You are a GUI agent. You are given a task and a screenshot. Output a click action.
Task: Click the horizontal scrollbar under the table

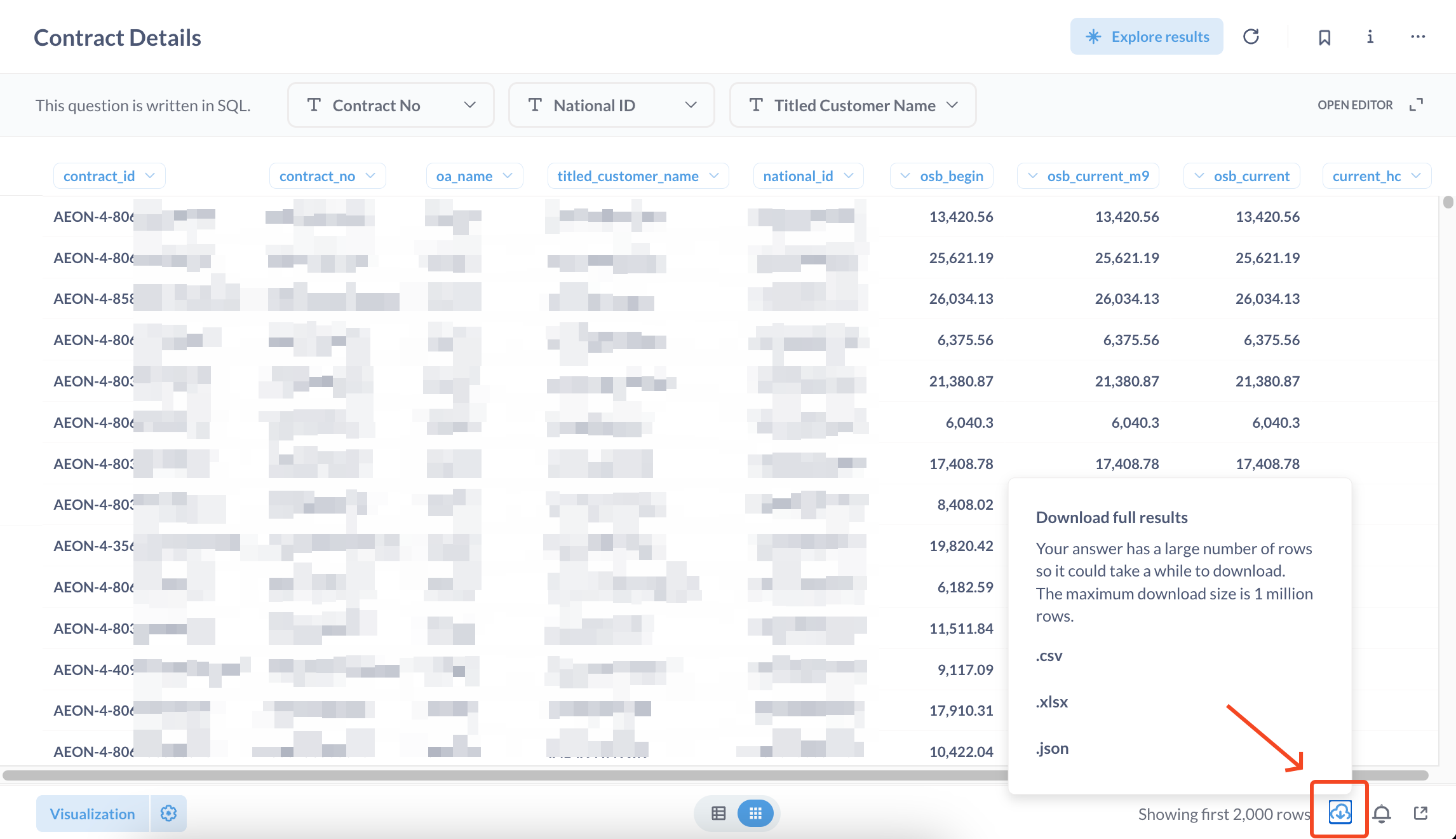tap(508, 775)
